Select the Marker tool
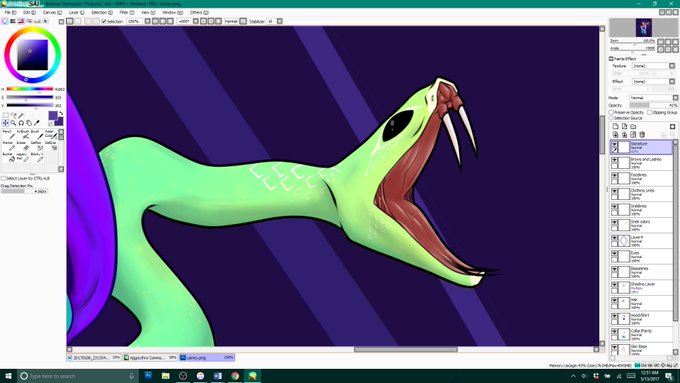The image size is (680, 383). 8,146
